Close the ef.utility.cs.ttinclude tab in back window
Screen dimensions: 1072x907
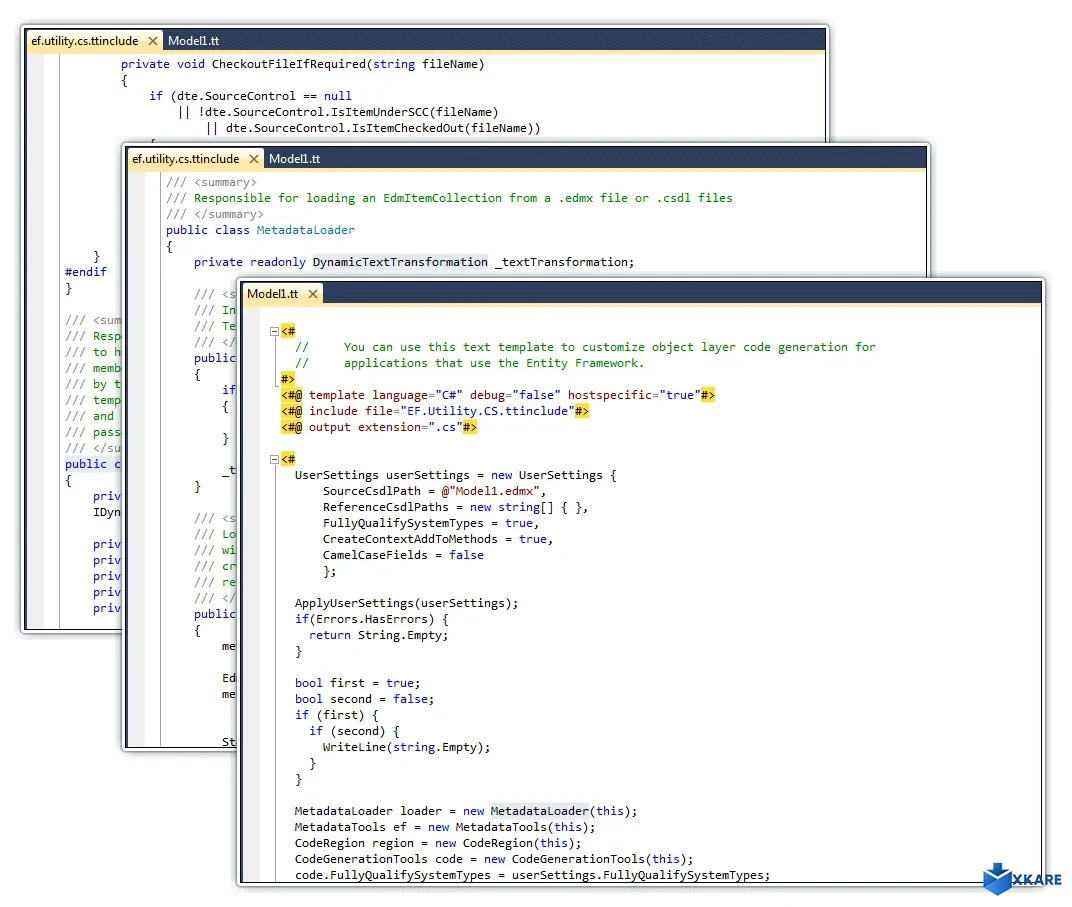(153, 41)
